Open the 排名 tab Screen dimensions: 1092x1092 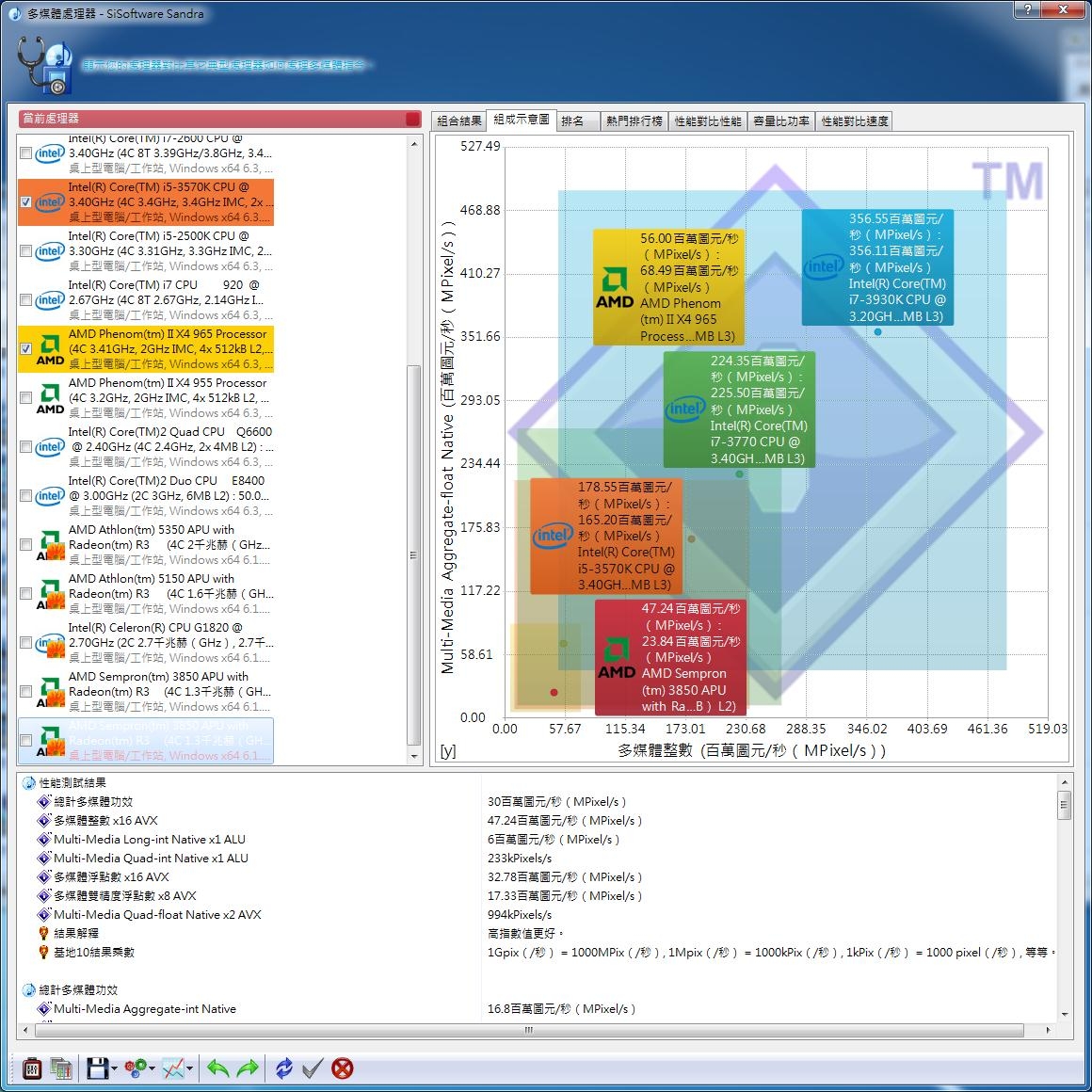pyautogui.click(x=578, y=121)
